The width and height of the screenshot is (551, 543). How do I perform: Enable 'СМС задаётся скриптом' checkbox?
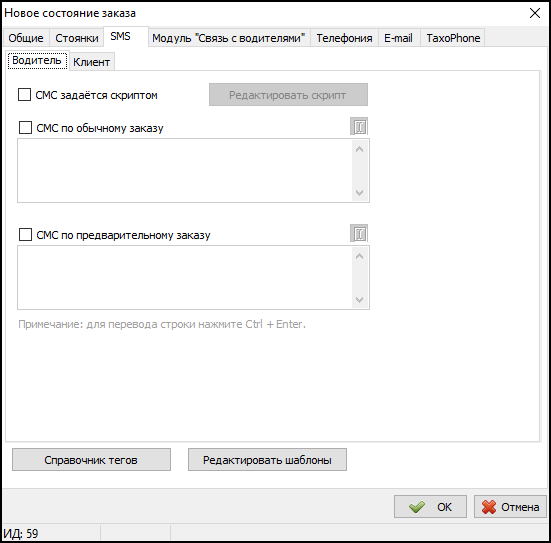[24, 95]
